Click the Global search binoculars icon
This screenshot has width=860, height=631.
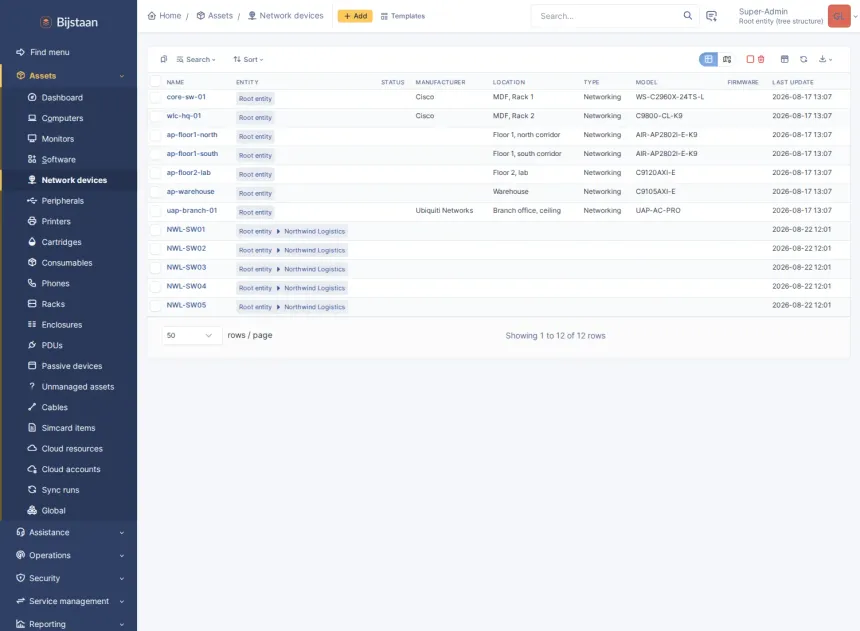[x=32, y=510]
